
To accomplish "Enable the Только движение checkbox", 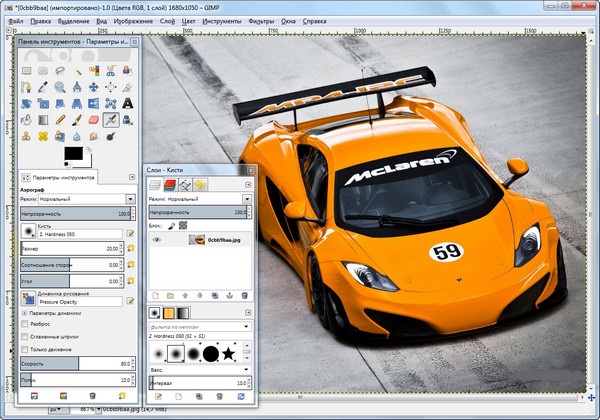I will 24,349.
